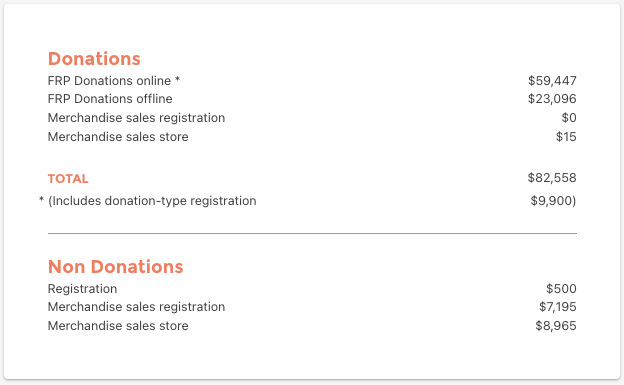
Task: Click the $59,447 online donations amount
Action: (x=552, y=81)
